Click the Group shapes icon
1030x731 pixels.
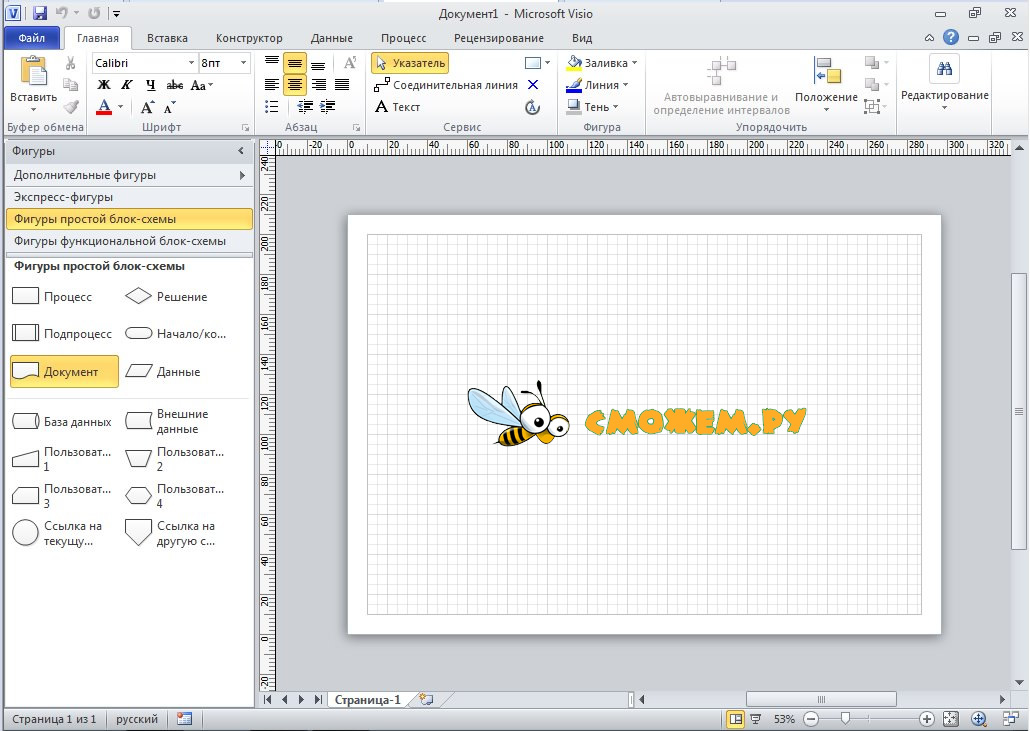[x=872, y=106]
